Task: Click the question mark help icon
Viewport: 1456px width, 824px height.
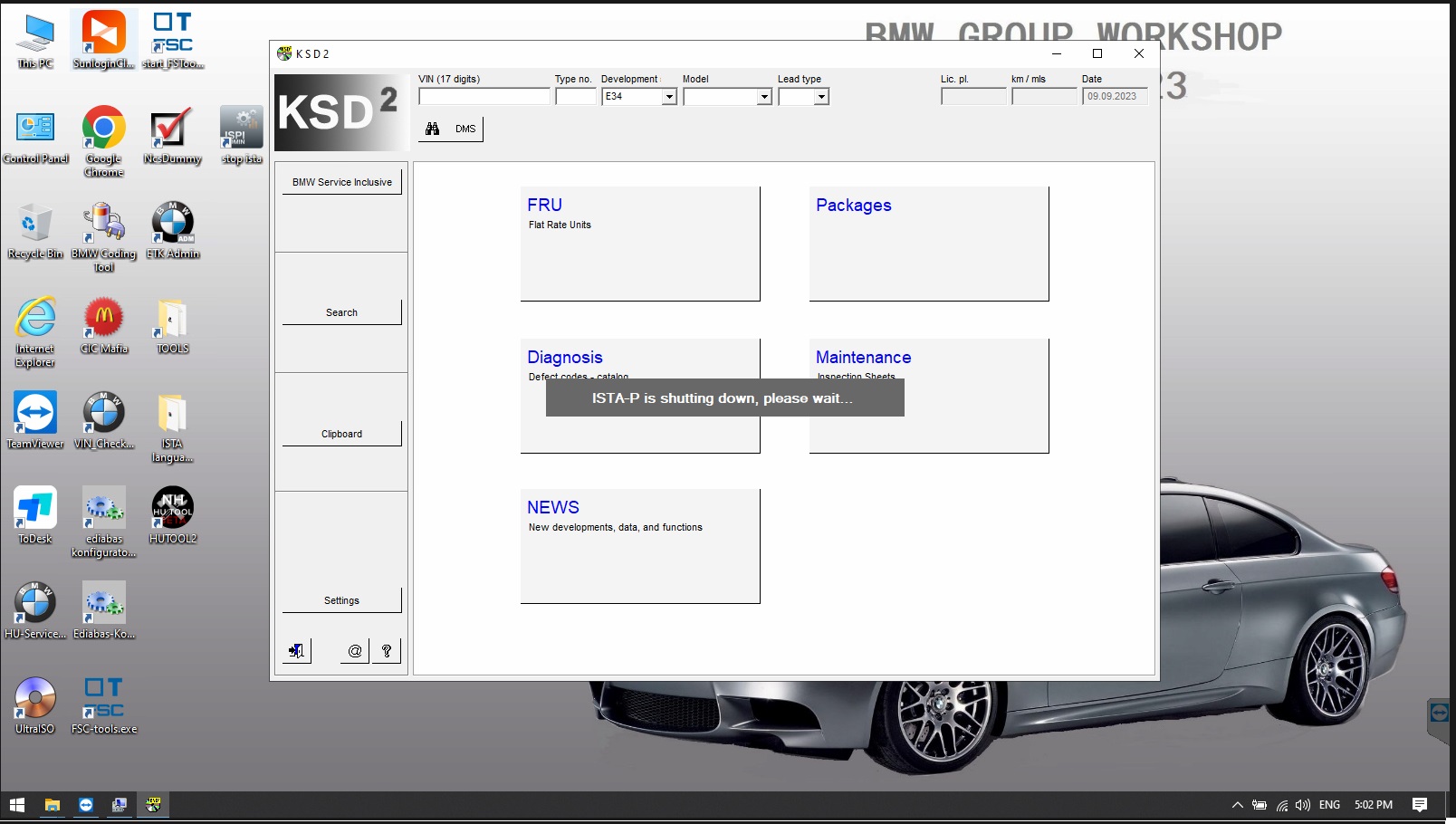Action: click(387, 651)
